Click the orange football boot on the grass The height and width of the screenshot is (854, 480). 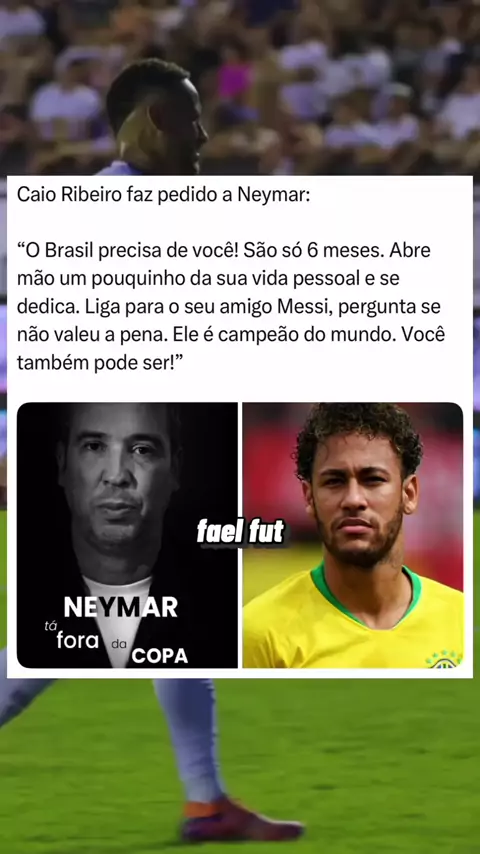click(242, 821)
